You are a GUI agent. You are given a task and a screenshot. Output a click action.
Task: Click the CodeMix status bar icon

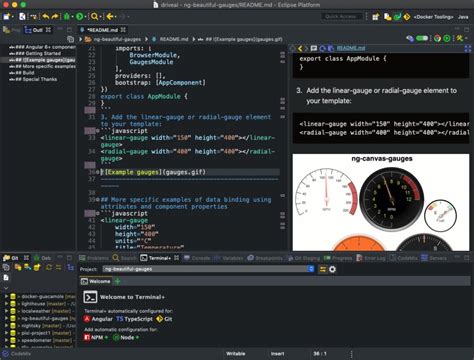tap(5, 354)
